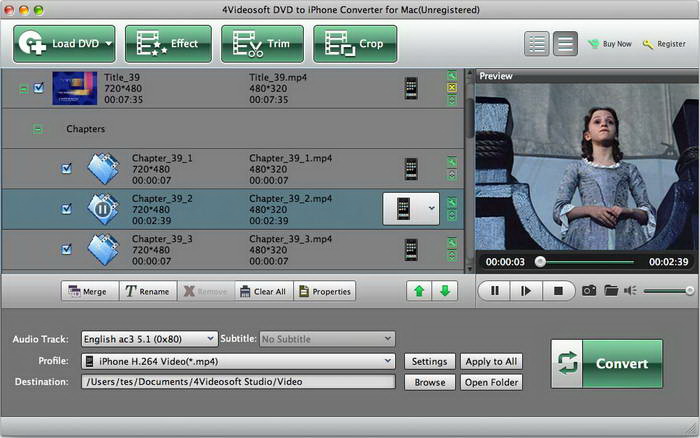
Task: Click the wrench settings icon for Chapter_39_1
Action: tap(452, 162)
